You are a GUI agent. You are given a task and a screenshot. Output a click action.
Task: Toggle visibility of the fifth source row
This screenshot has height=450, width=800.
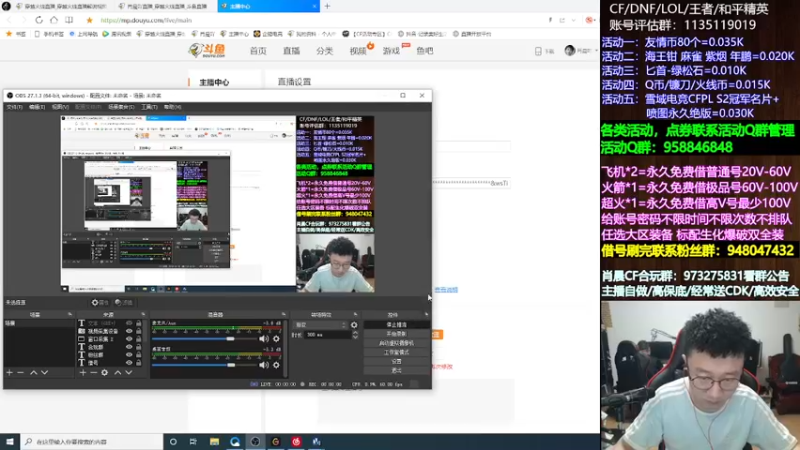(129, 355)
